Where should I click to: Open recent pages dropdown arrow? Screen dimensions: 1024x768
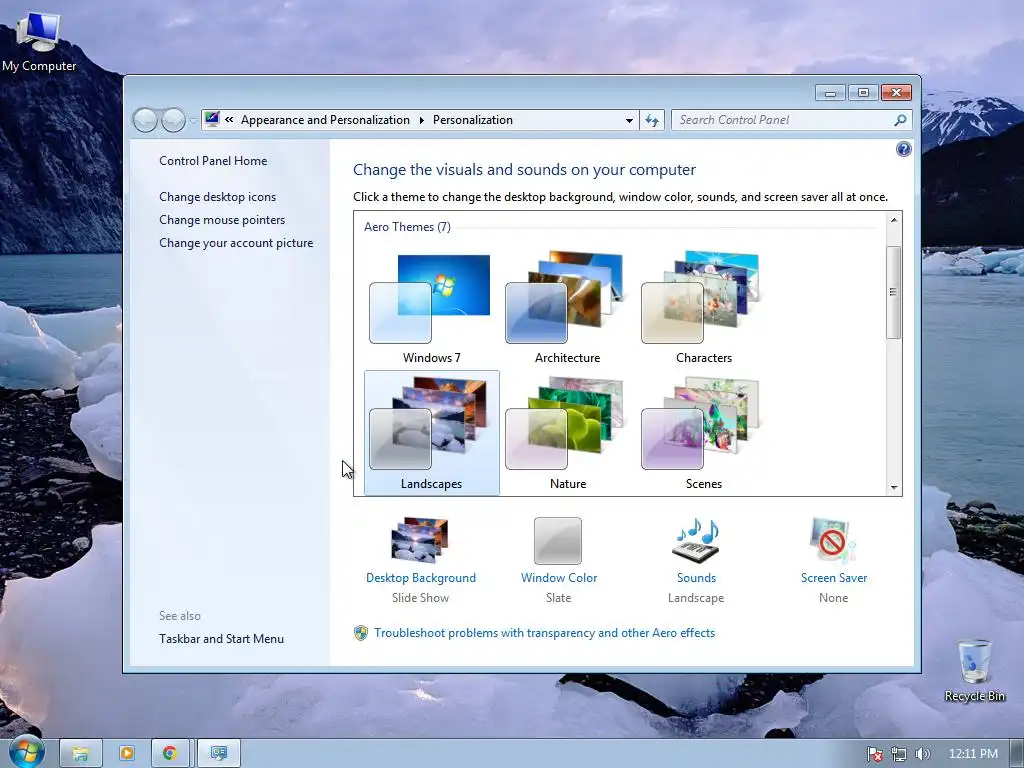point(193,121)
